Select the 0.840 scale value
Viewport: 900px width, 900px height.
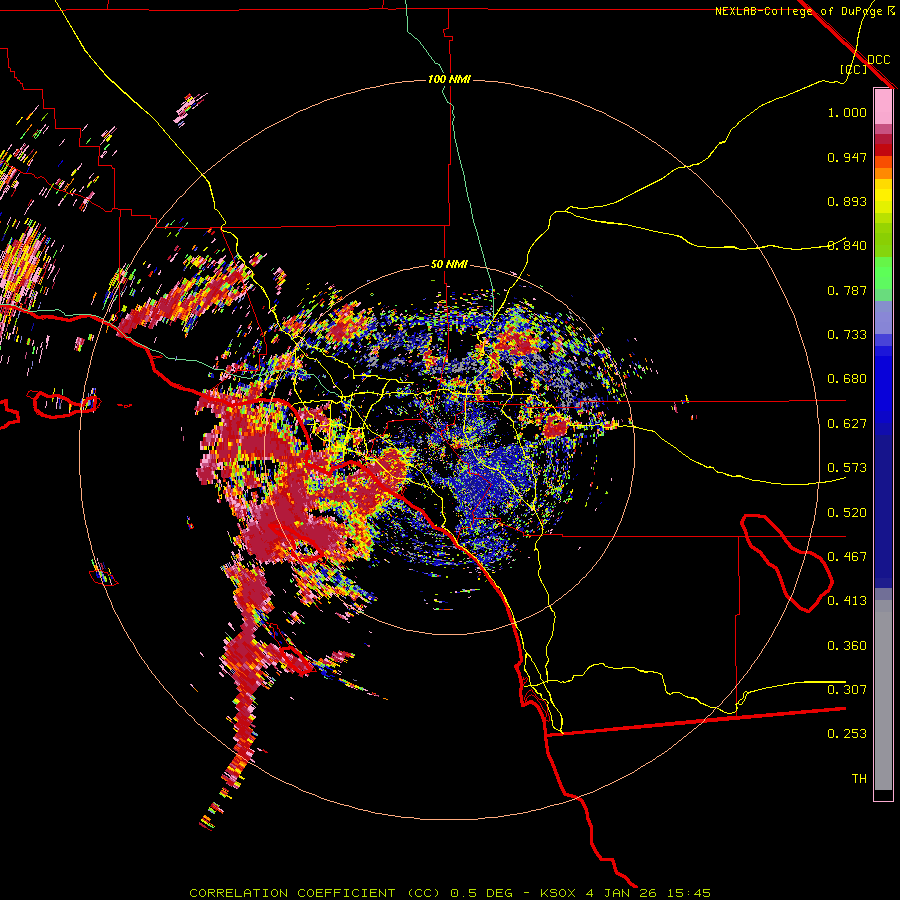[x=847, y=246]
